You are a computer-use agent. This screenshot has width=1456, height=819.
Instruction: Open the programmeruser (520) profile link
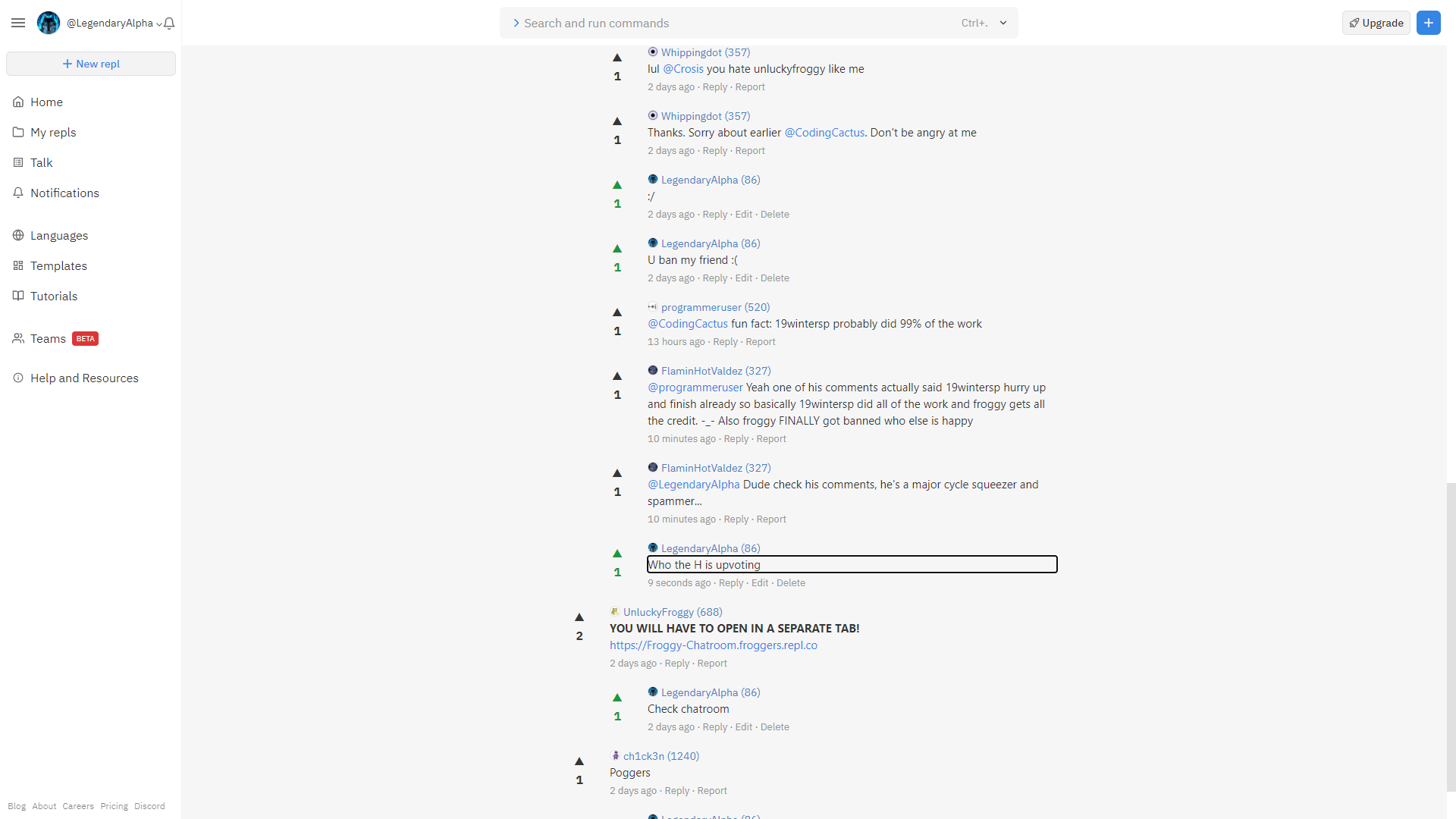(x=715, y=307)
